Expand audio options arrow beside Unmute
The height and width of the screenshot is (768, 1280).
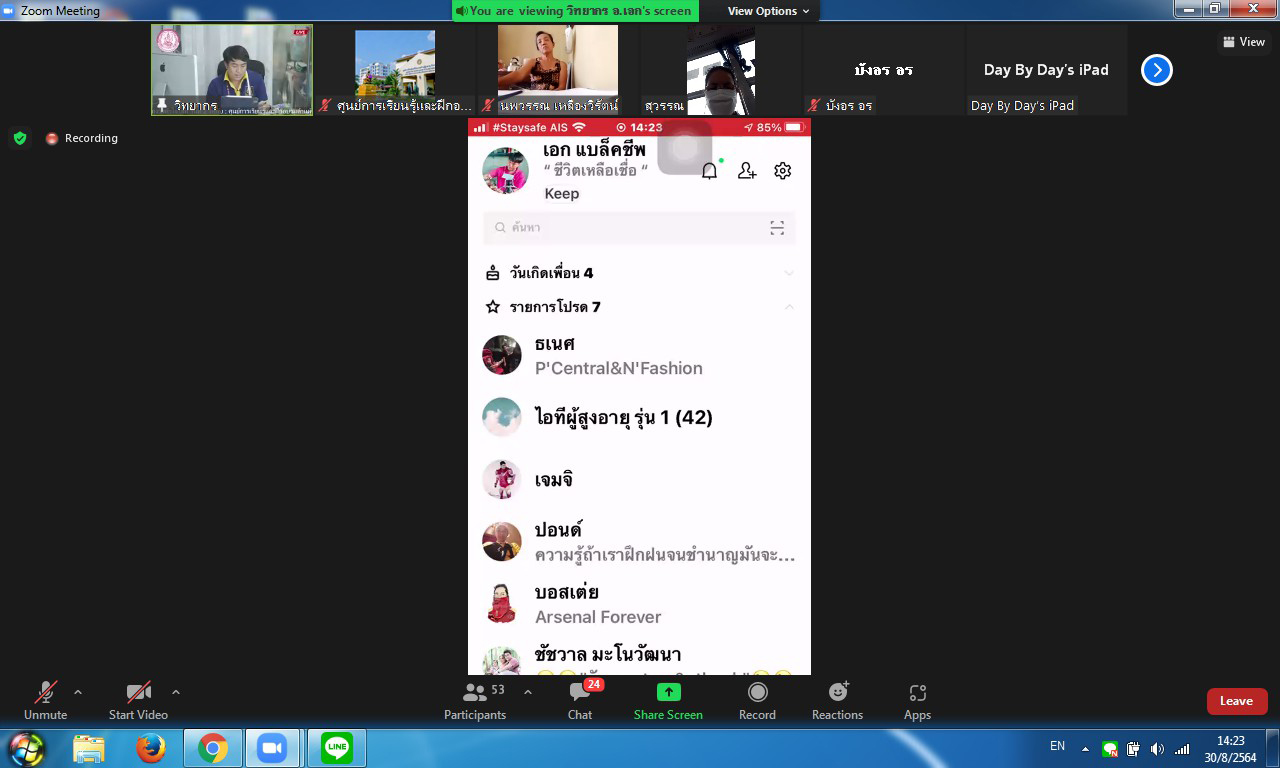point(78,692)
